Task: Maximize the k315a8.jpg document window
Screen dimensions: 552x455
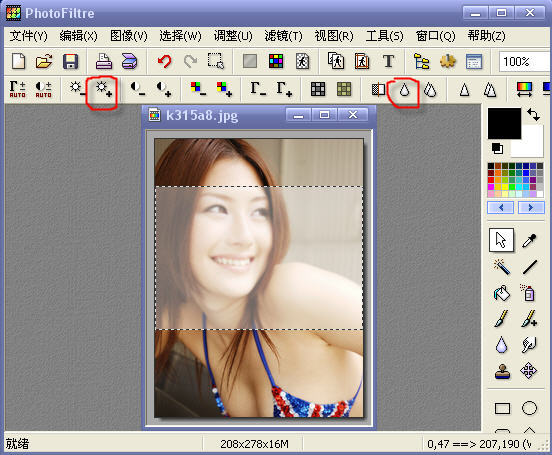Action: click(x=325, y=115)
